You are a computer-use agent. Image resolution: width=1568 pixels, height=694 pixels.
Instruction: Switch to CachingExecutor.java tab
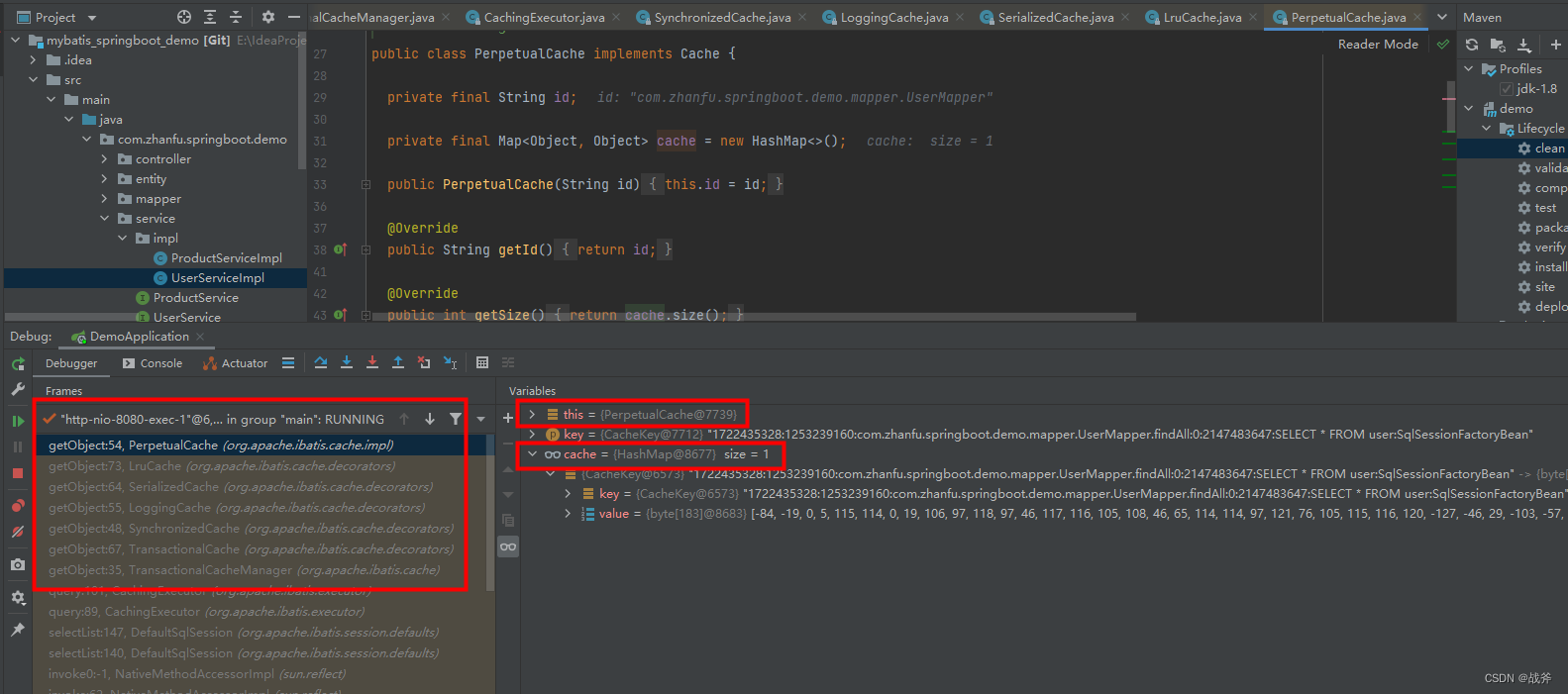pos(544,17)
